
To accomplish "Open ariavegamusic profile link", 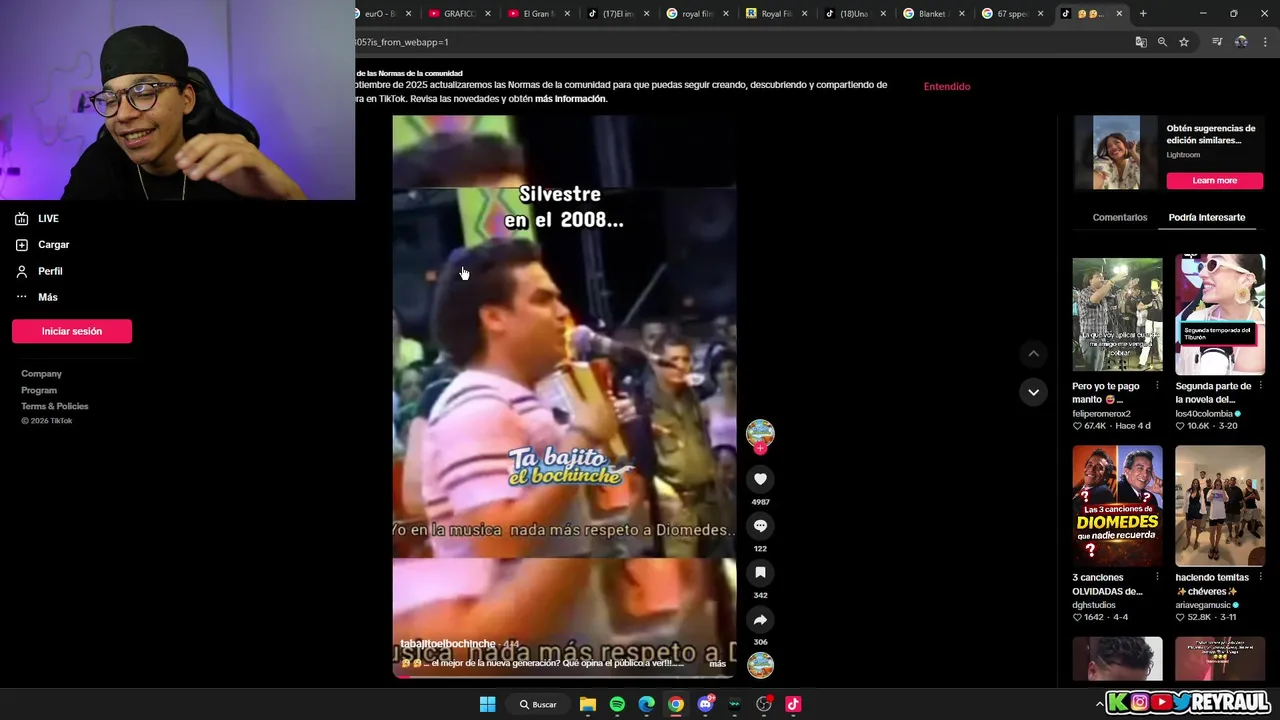I will [x=1203, y=604].
